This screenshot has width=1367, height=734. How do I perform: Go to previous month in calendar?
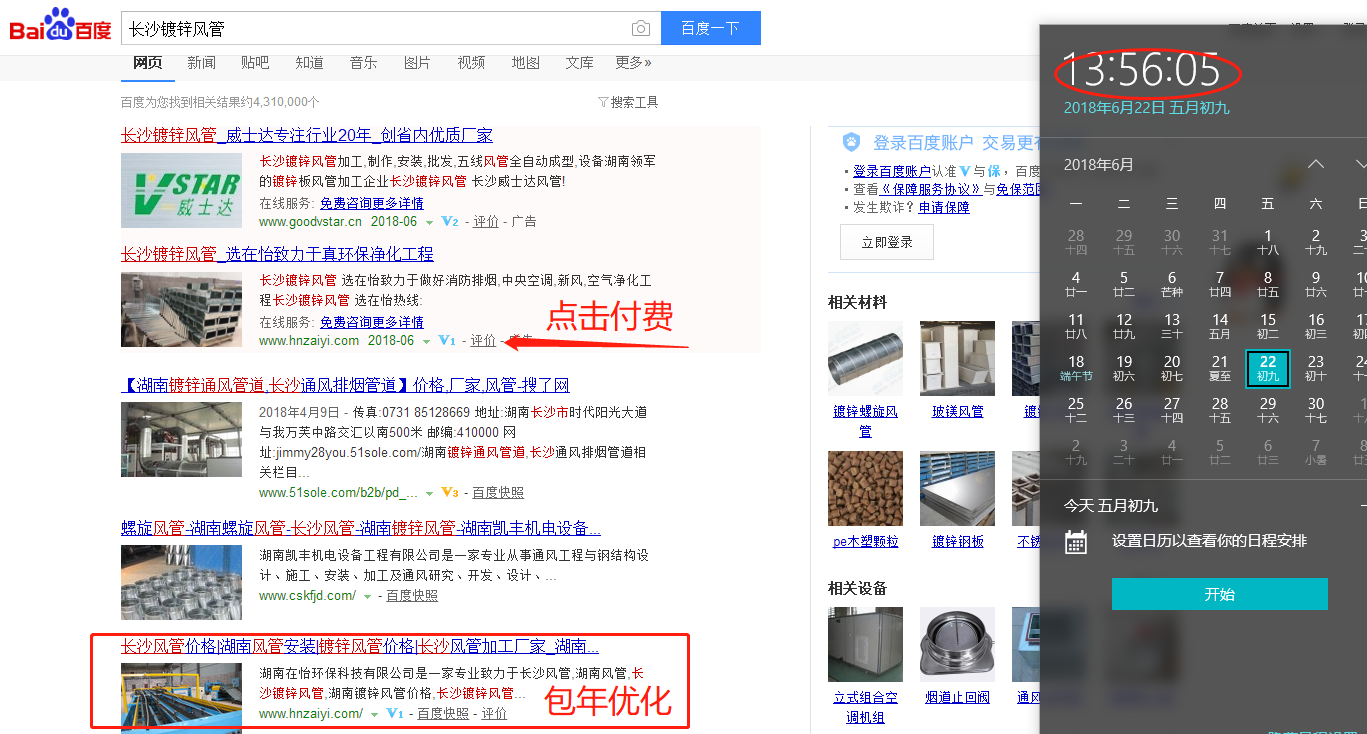click(x=1316, y=164)
